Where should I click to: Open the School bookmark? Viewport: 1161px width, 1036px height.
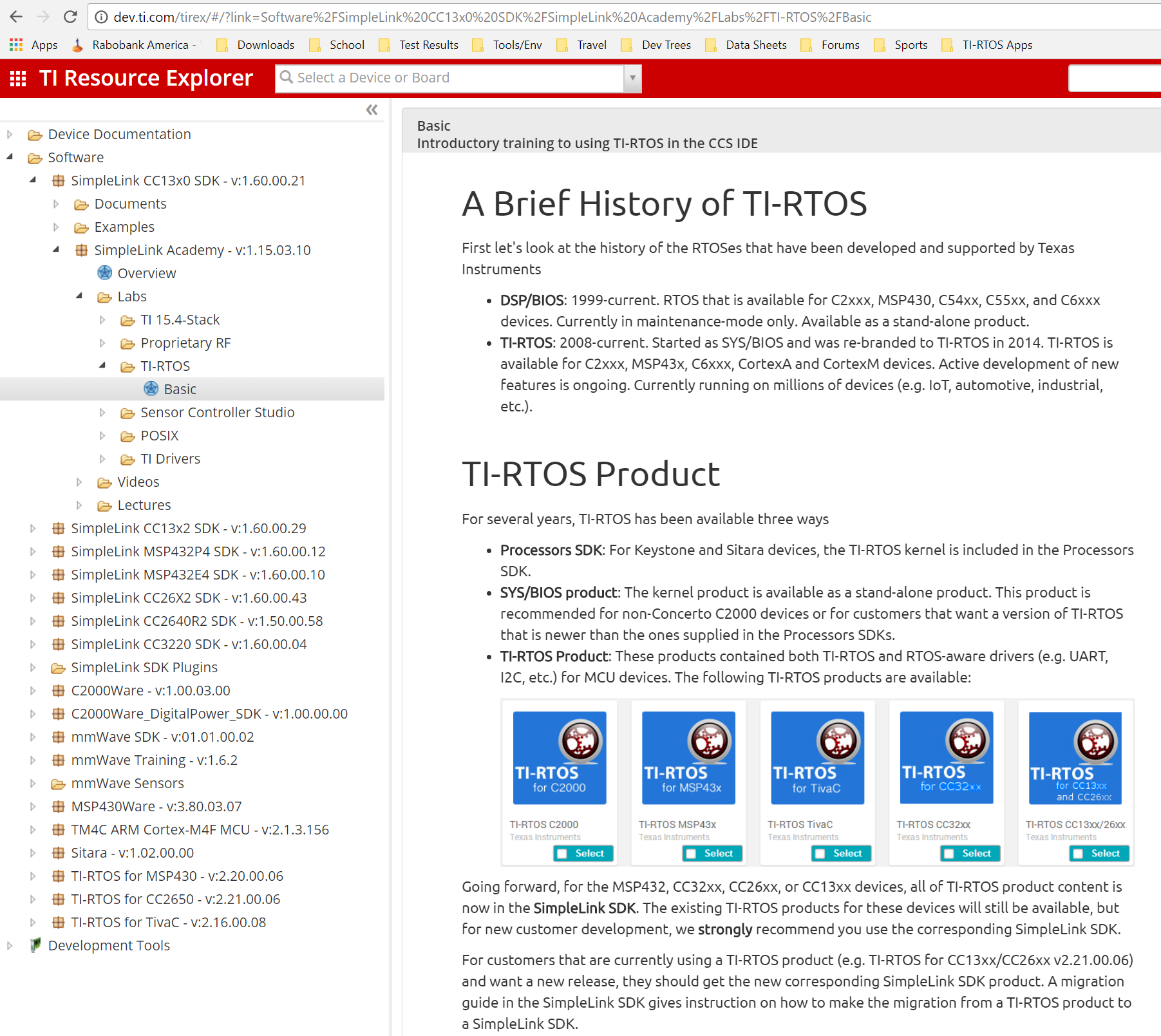pos(337,44)
